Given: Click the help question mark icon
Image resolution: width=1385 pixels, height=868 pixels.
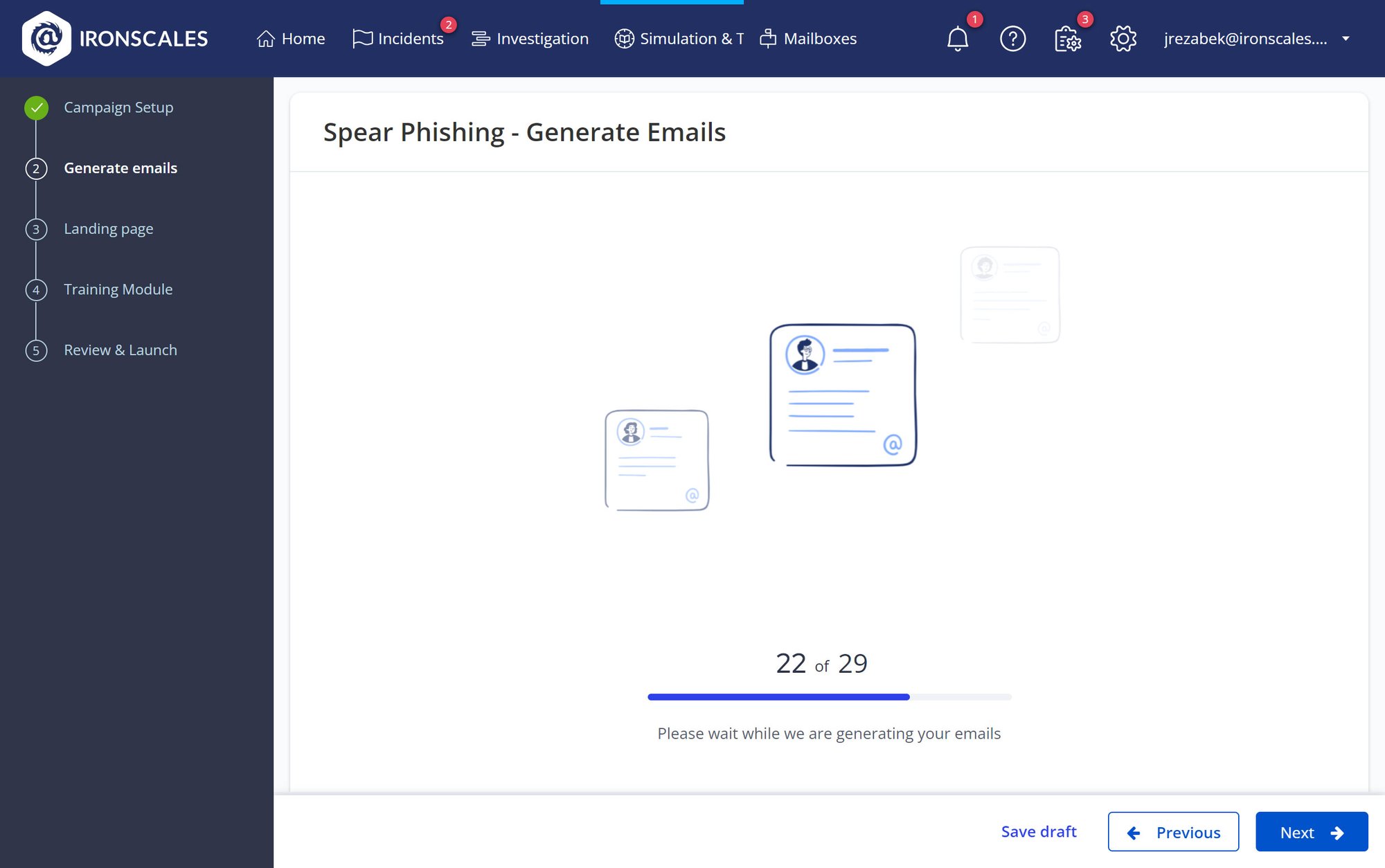Looking at the screenshot, I should tap(1012, 38).
